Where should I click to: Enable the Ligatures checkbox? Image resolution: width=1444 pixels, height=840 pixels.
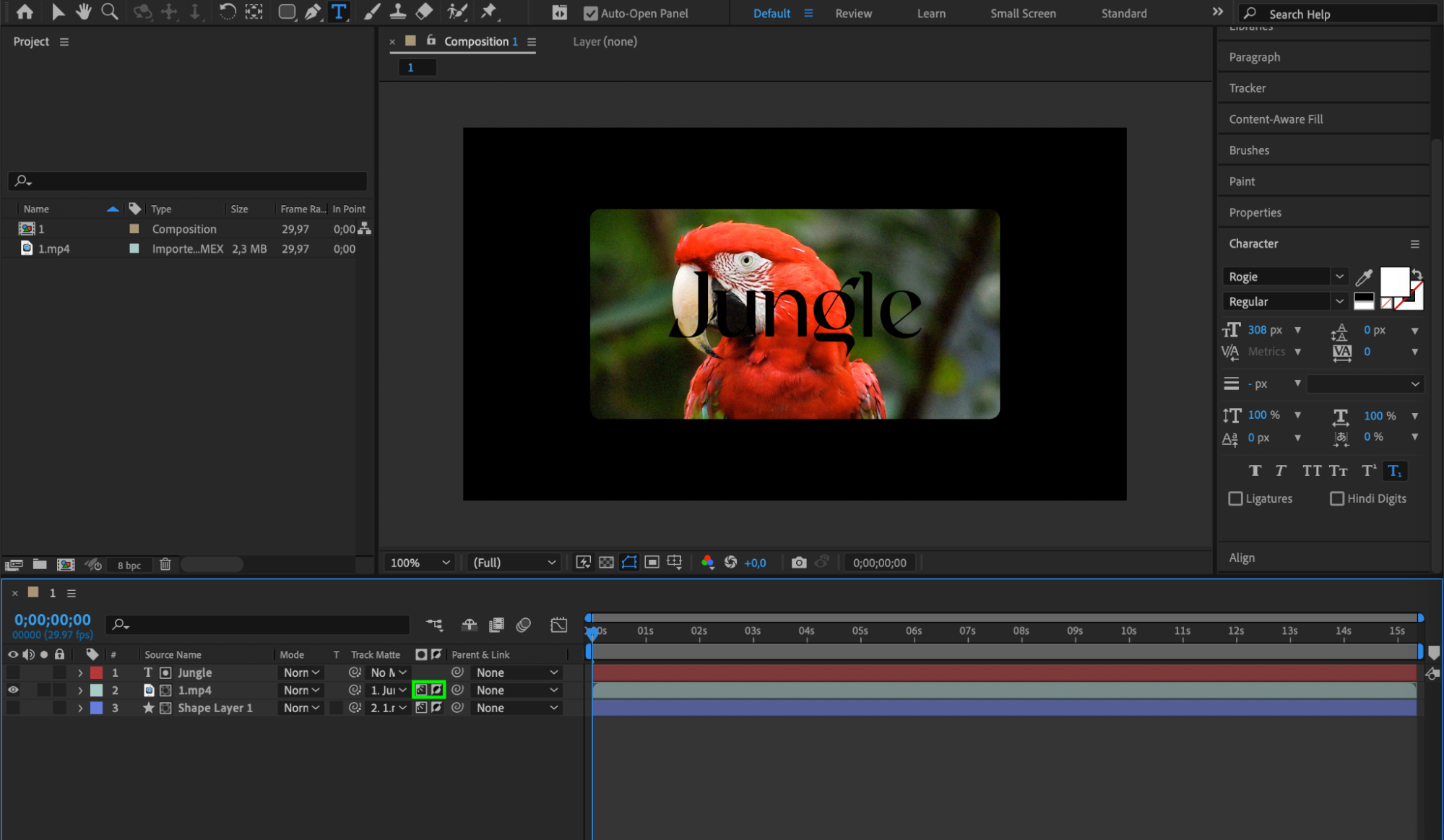coord(1235,499)
